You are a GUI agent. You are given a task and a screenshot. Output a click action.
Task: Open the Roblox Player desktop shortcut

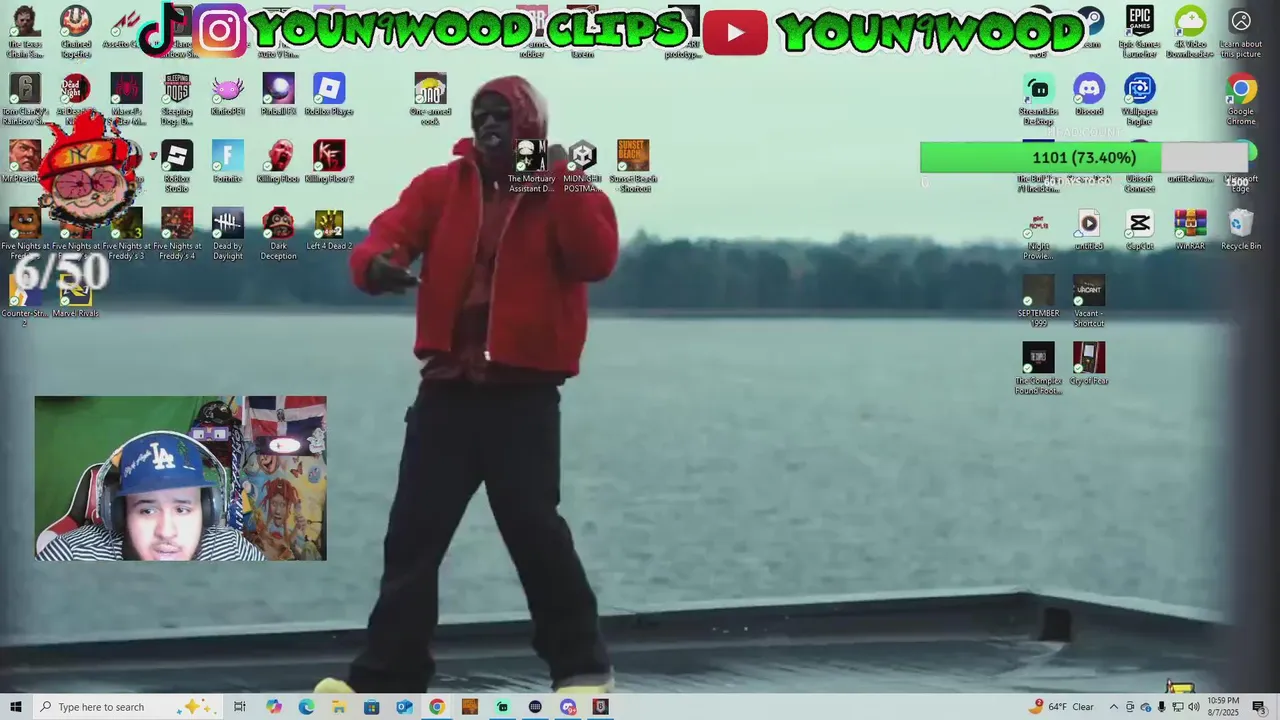click(329, 95)
